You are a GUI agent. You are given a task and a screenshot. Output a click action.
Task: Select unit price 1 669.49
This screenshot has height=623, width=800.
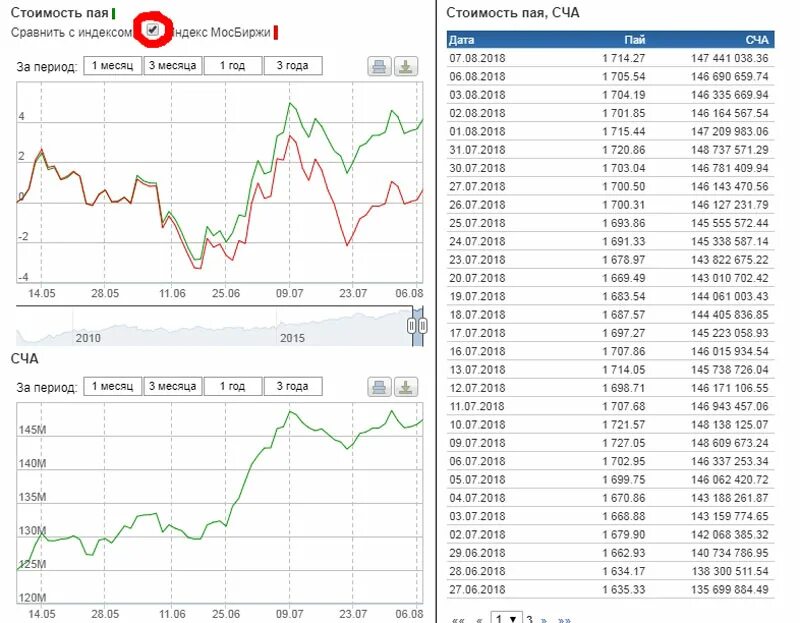pyautogui.click(x=623, y=278)
